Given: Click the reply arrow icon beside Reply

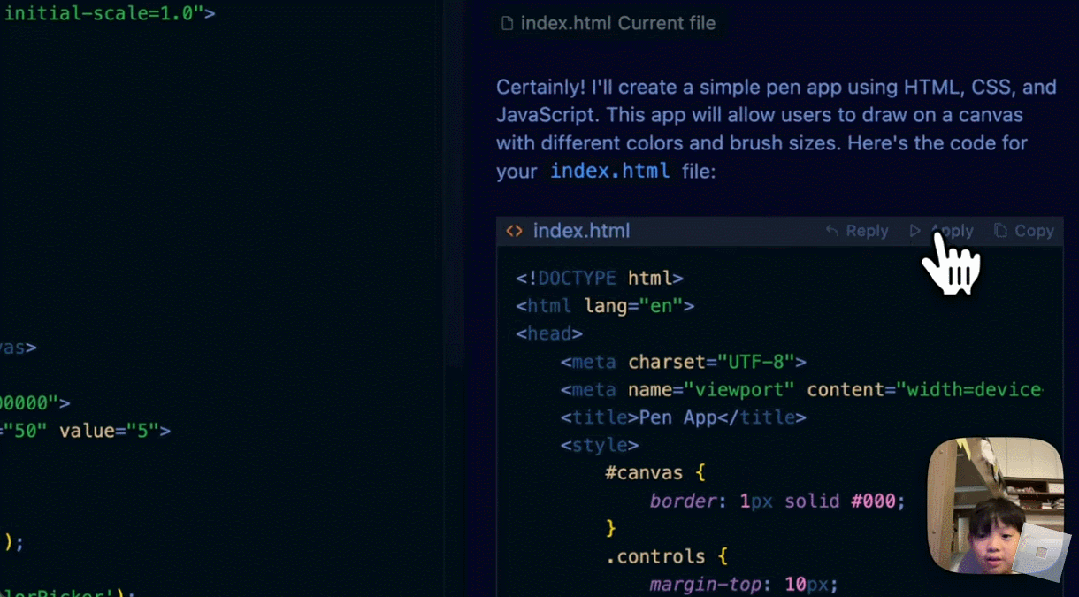Looking at the screenshot, I should pyautogui.click(x=833, y=230).
